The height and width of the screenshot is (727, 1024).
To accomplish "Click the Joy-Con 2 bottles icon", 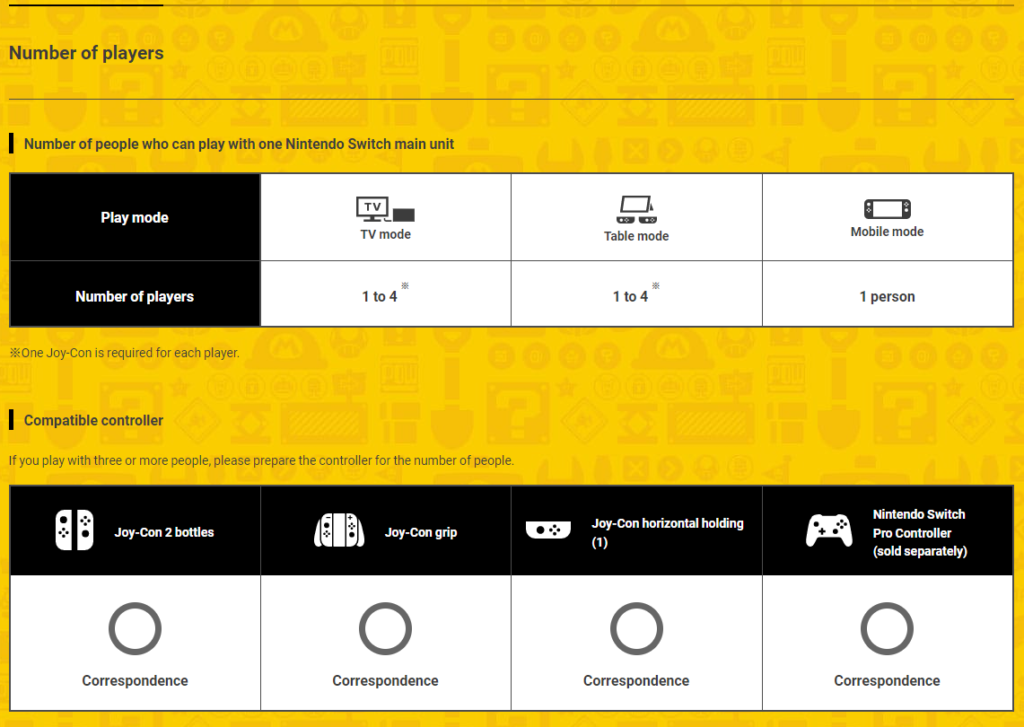I will click(74, 531).
